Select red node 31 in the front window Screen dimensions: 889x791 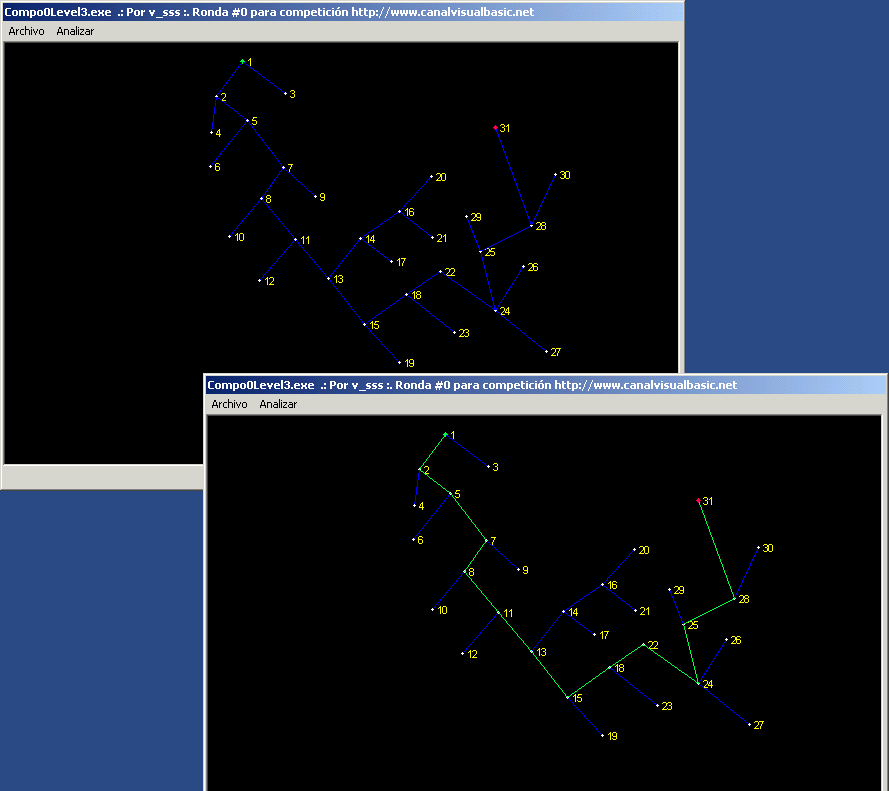(698, 500)
